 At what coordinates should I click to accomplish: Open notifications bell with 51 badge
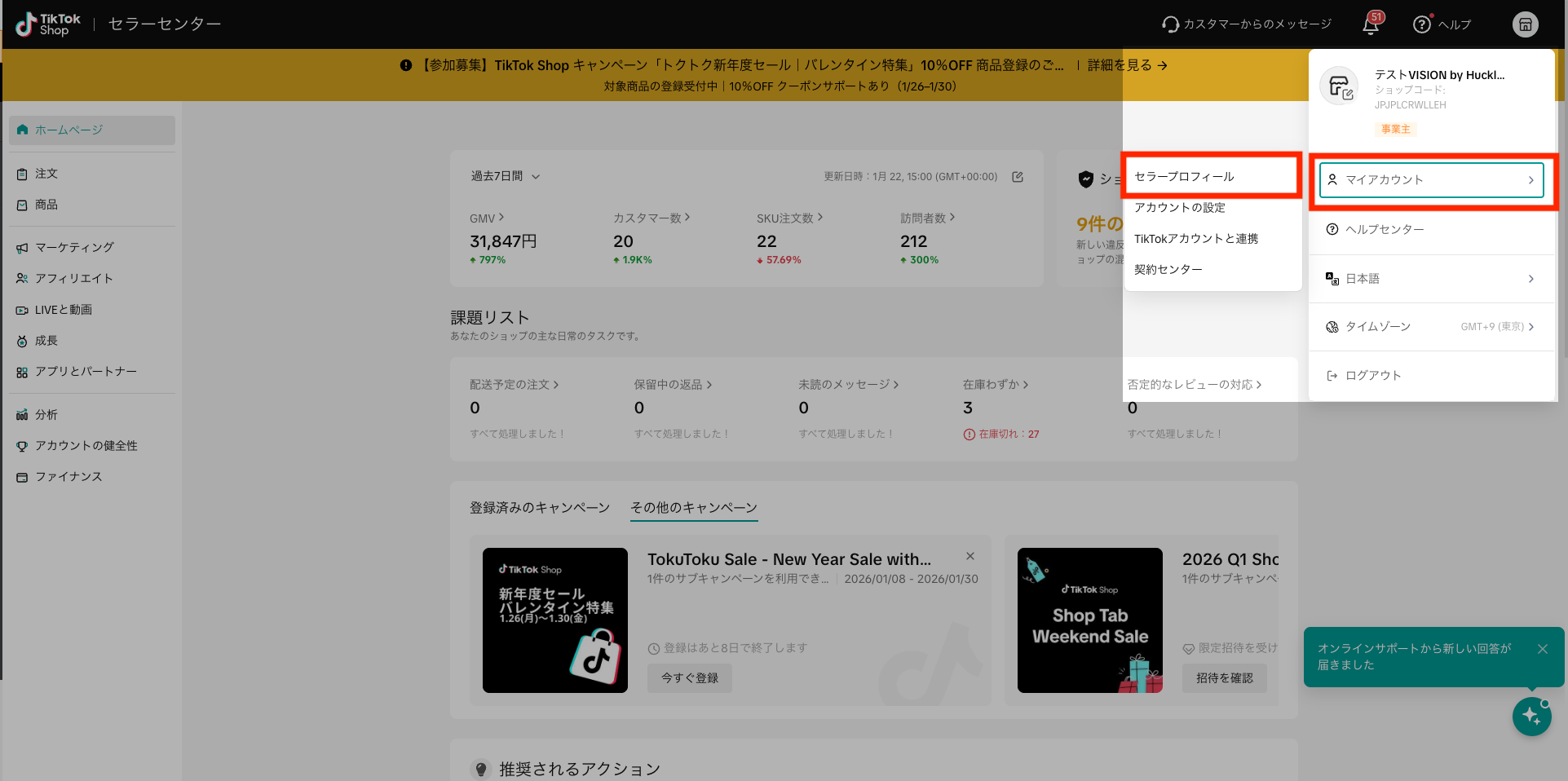click(1371, 24)
